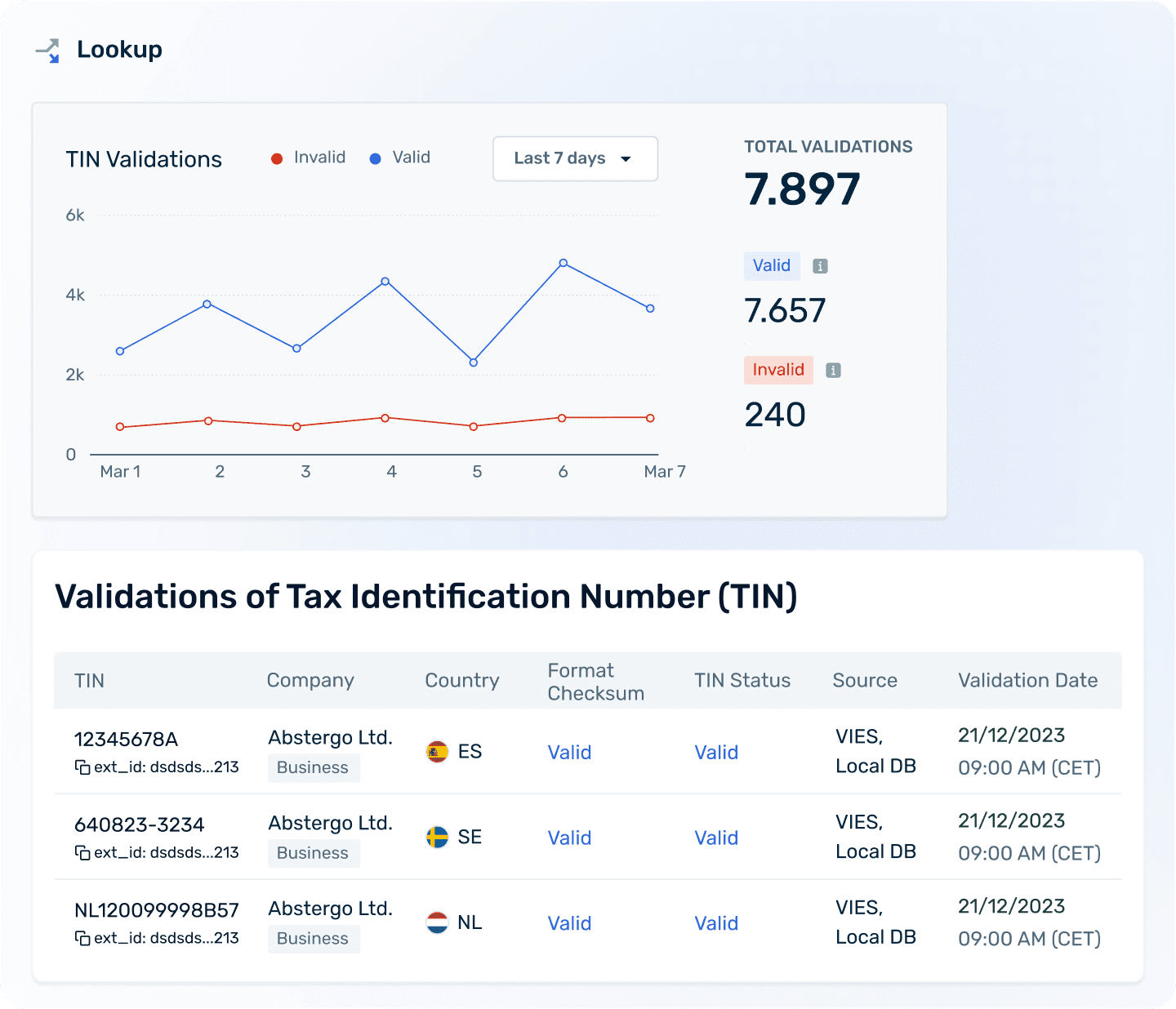Click Business tag in SE row

(x=314, y=854)
